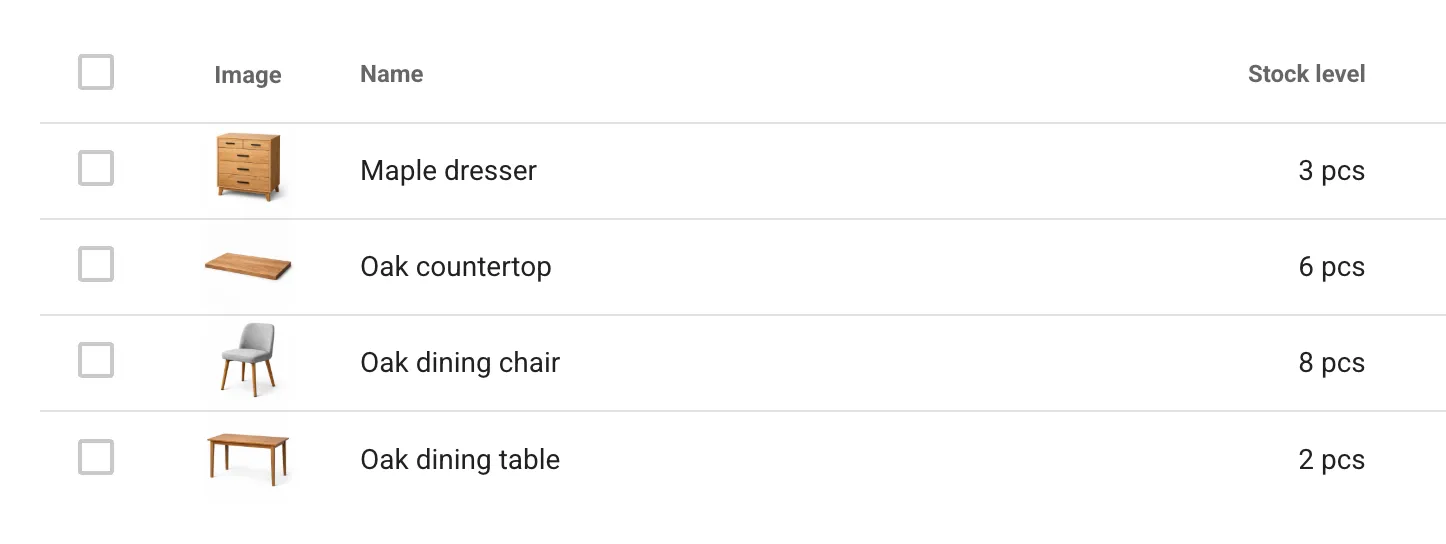Image resolution: width=1446 pixels, height=544 pixels.
Task: Click the 3 pcs stock value
Action: coord(1330,171)
